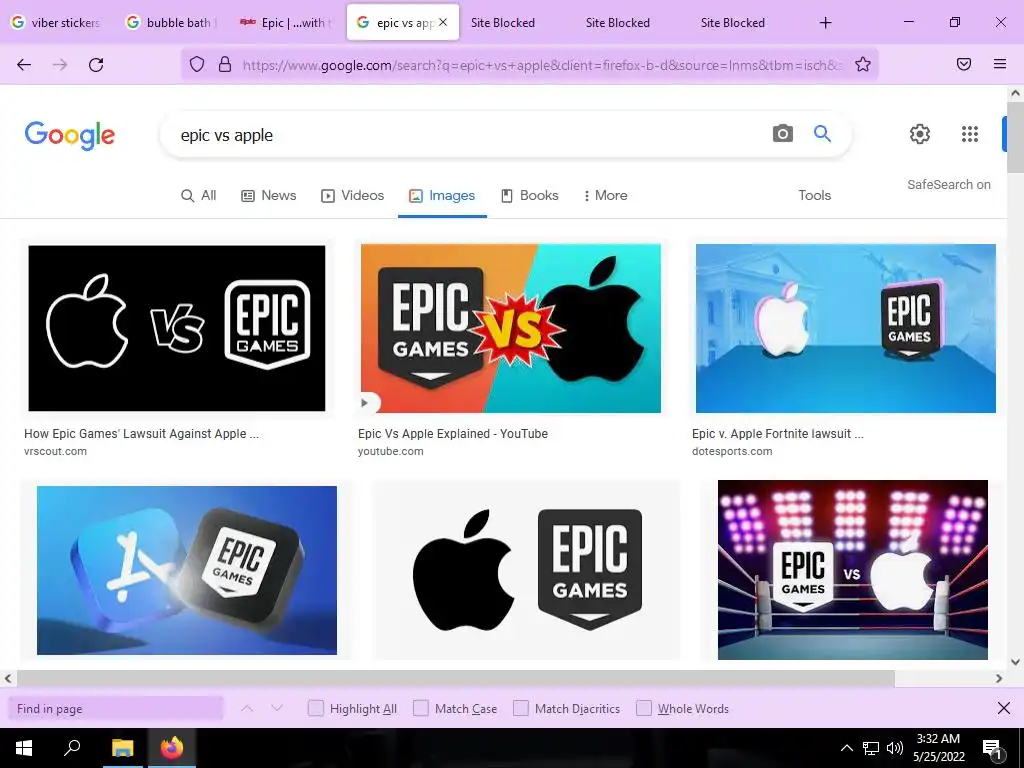Screen dimensions: 1024x768
Task: Open the Firefox application menu
Action: (1000, 64)
